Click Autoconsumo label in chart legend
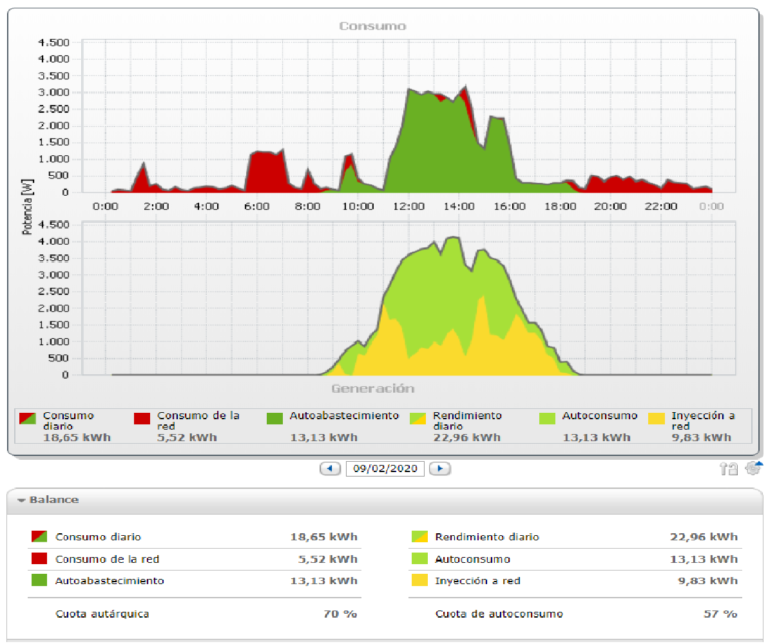 coord(599,415)
